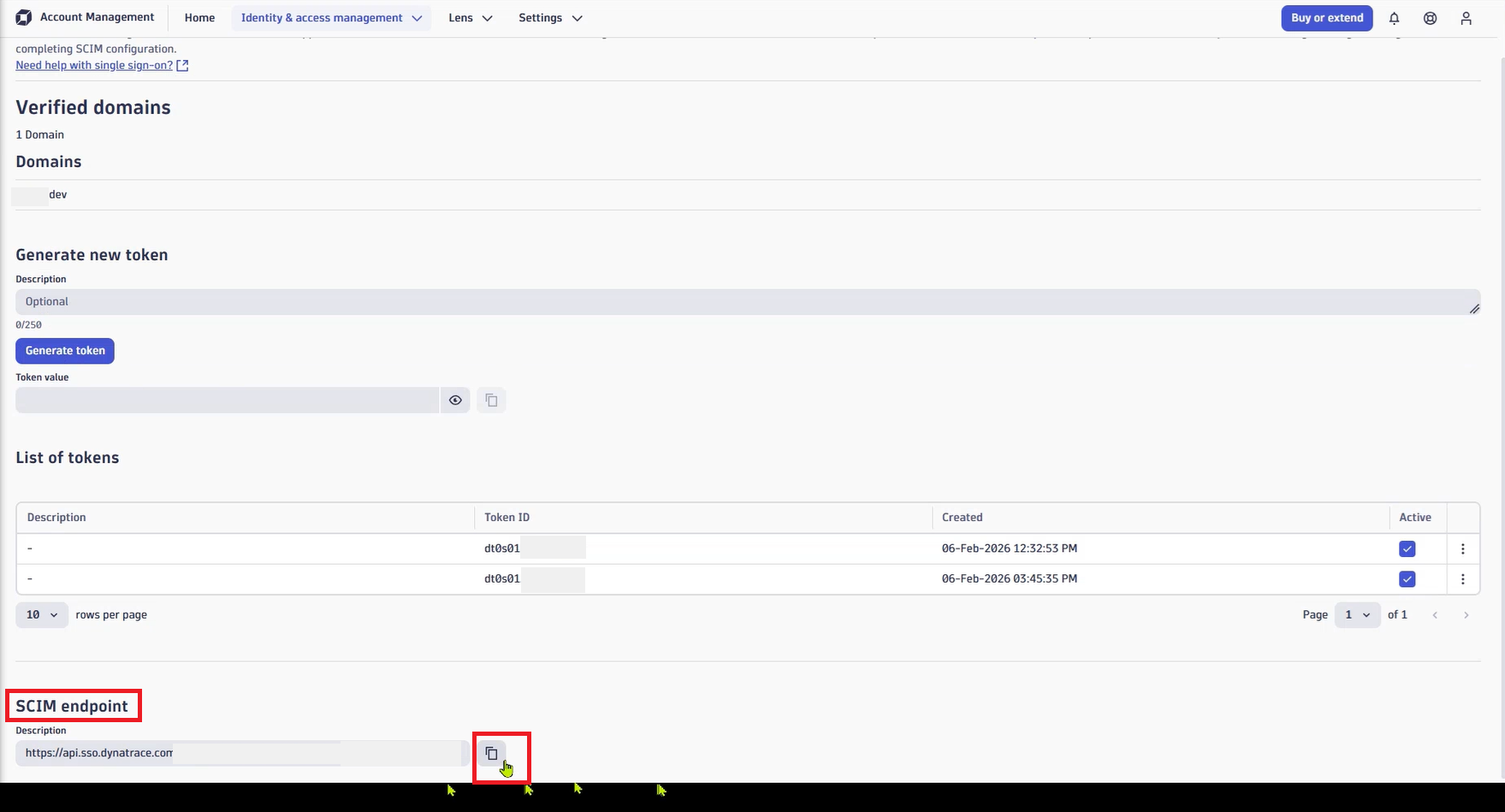Click the '1 Domain' count text

coord(39,135)
